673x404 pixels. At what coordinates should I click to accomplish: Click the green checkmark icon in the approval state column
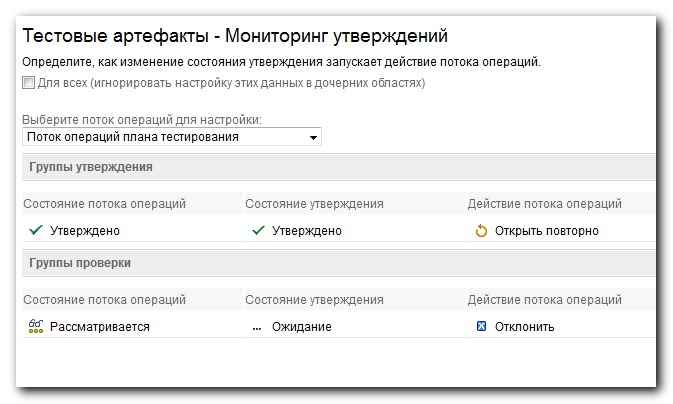(x=258, y=231)
